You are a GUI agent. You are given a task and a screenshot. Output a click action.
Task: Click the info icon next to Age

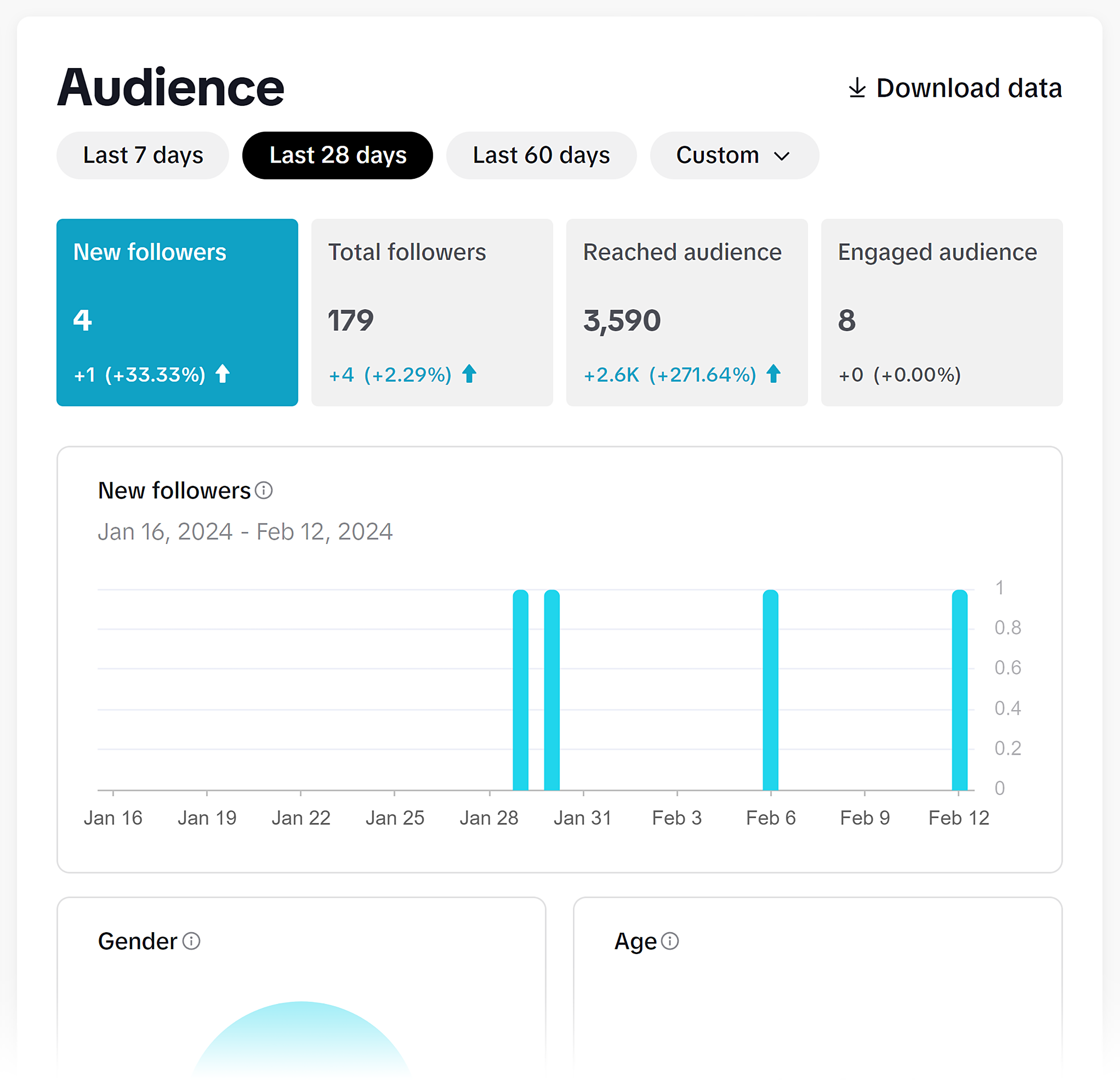pyautogui.click(x=671, y=941)
